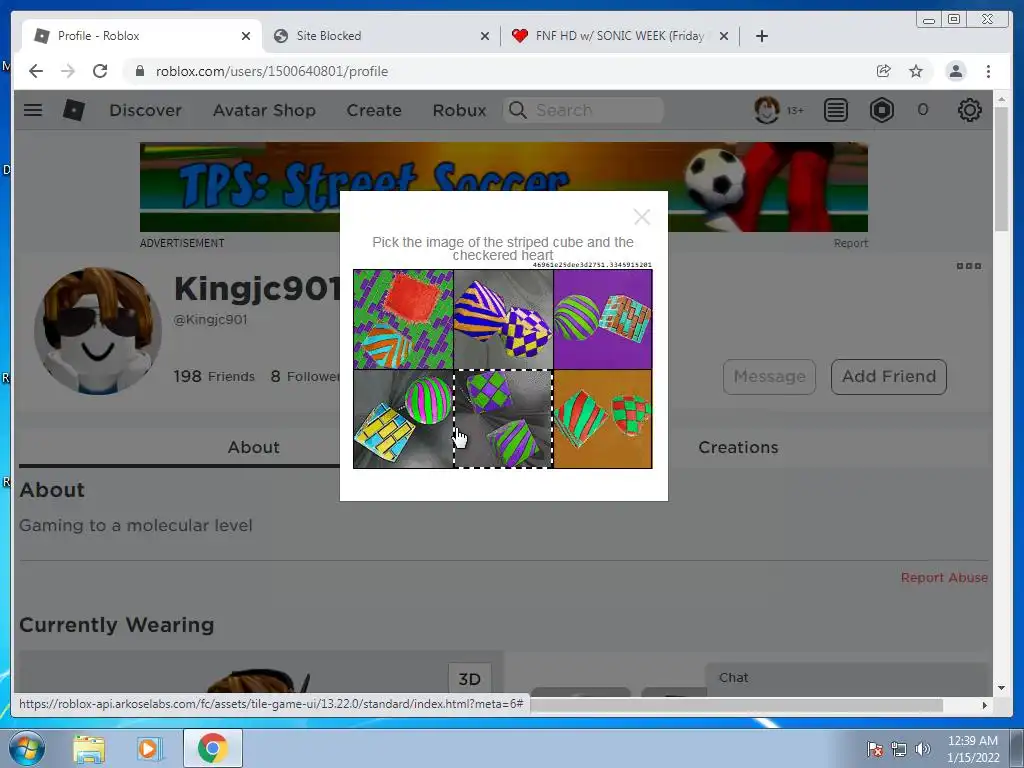Open the Windows Start menu
The height and width of the screenshot is (768, 1024).
(x=26, y=748)
